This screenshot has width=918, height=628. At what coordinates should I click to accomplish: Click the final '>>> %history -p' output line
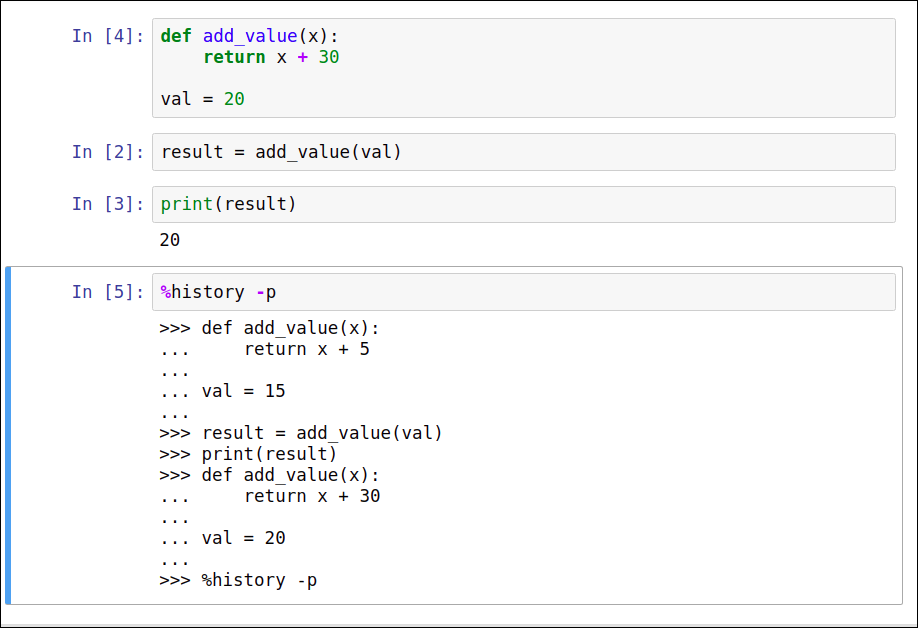click(x=238, y=580)
